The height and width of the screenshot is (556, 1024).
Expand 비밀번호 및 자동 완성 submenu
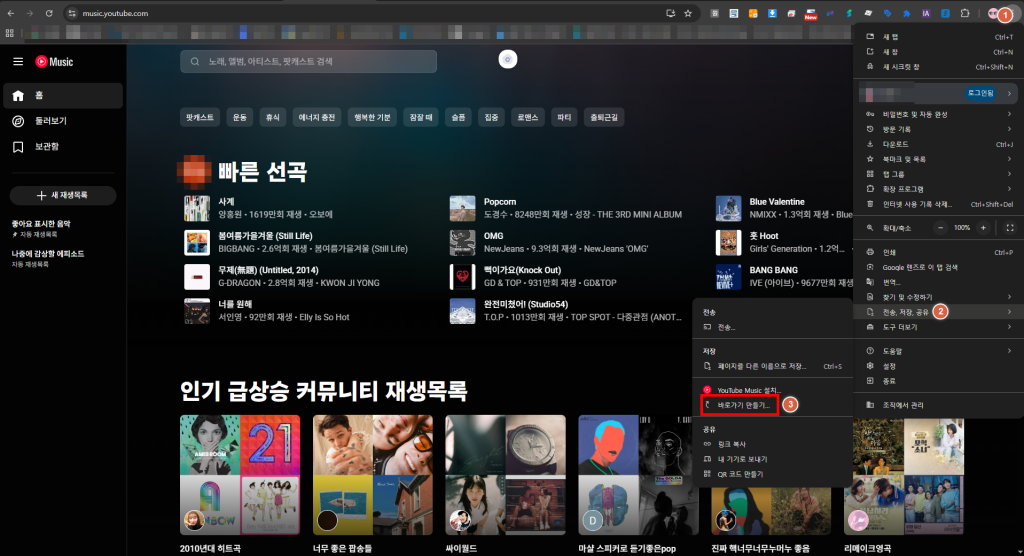coord(938,114)
